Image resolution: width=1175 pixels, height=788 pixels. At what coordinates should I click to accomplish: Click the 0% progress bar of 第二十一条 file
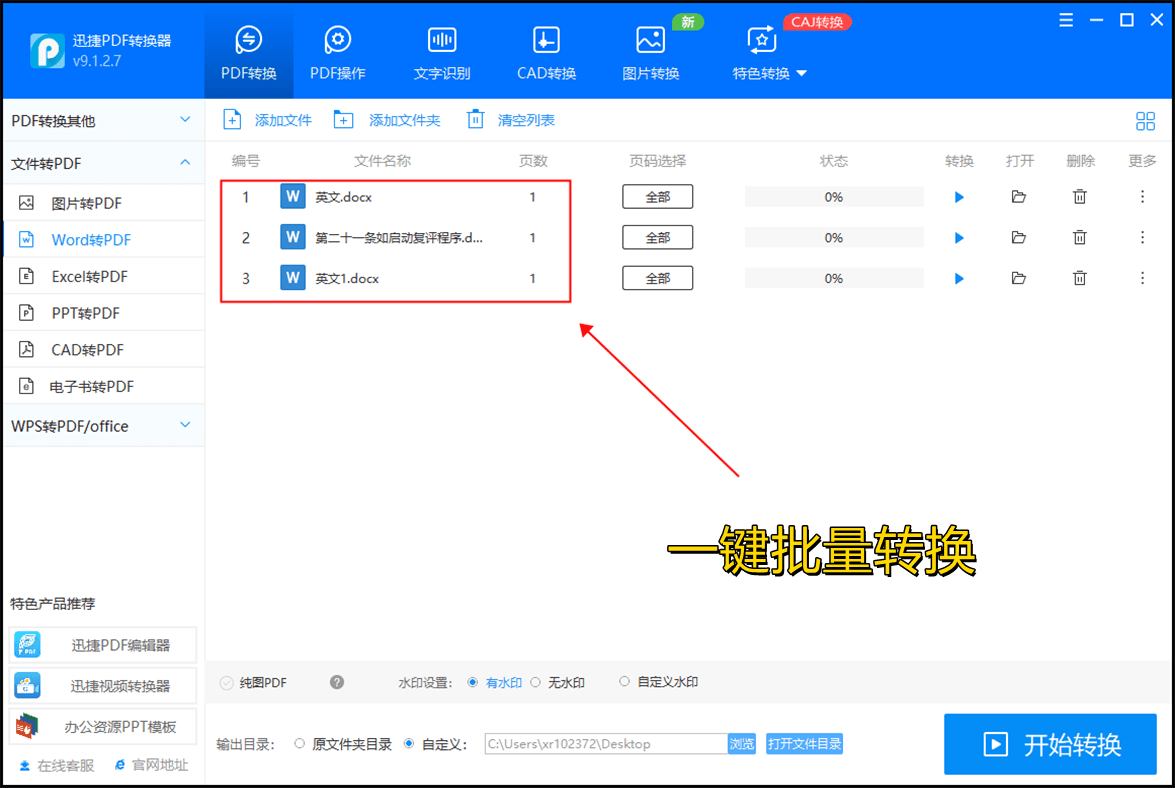coord(834,237)
